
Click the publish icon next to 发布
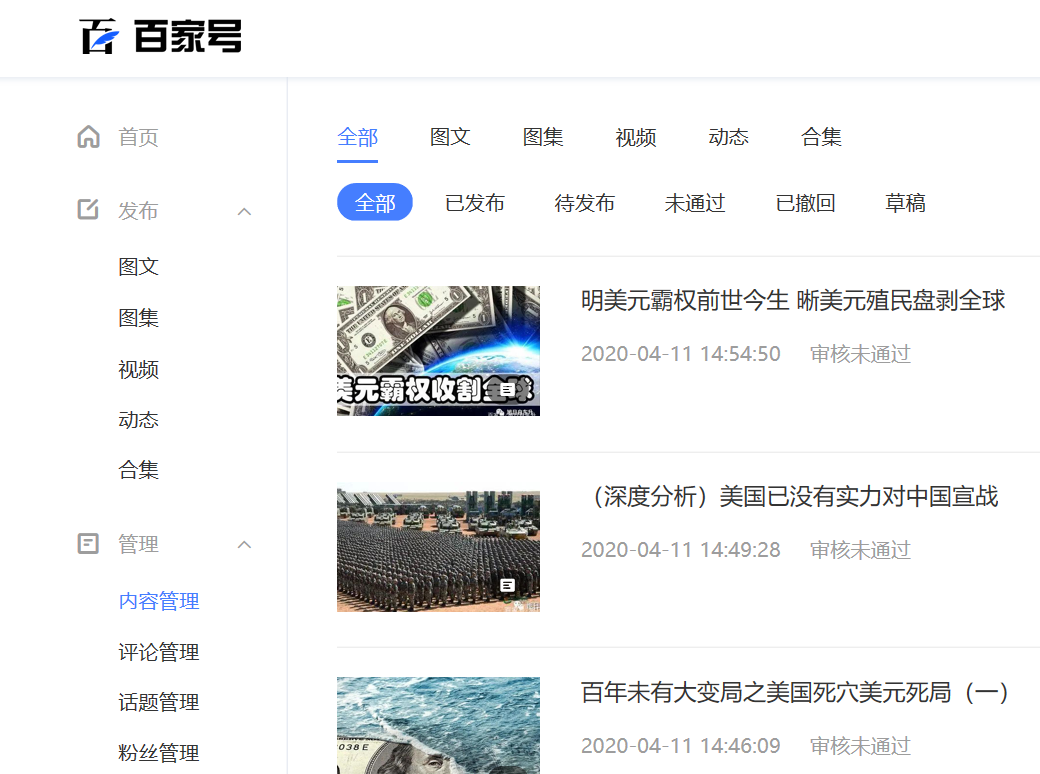pyautogui.click(x=88, y=210)
